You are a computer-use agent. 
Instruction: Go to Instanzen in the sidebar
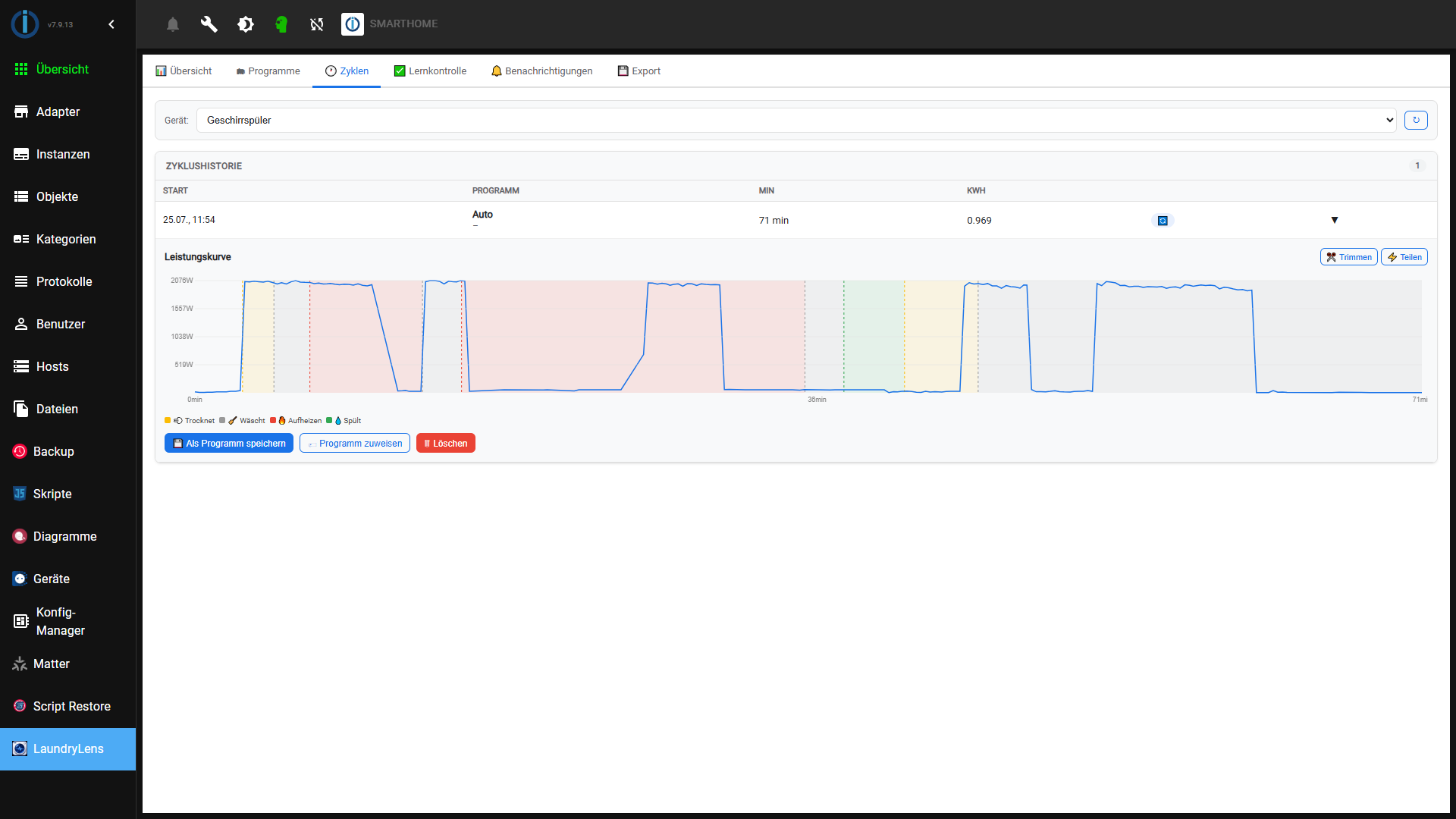pos(67,154)
